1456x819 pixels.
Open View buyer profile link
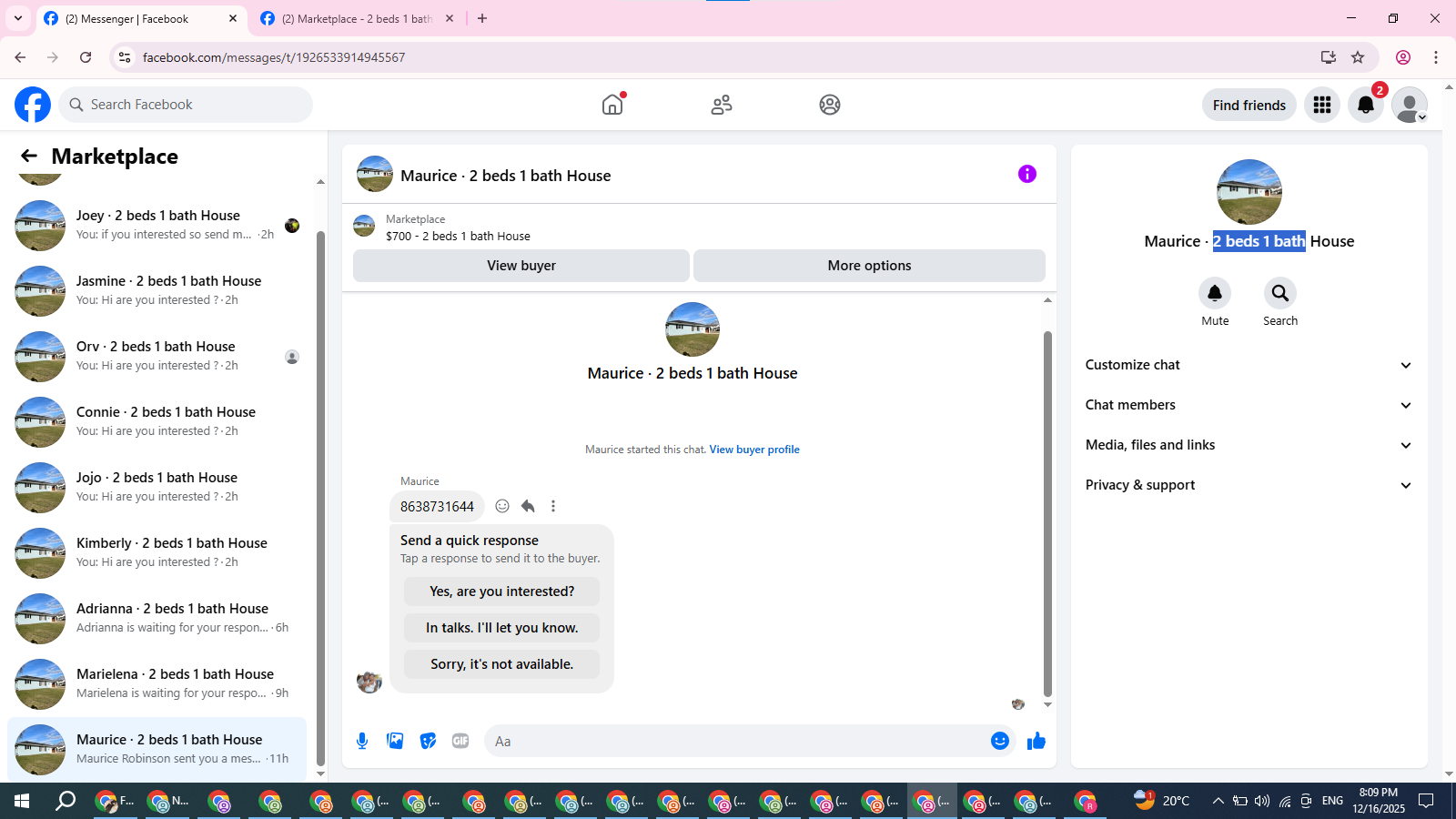[x=754, y=450]
